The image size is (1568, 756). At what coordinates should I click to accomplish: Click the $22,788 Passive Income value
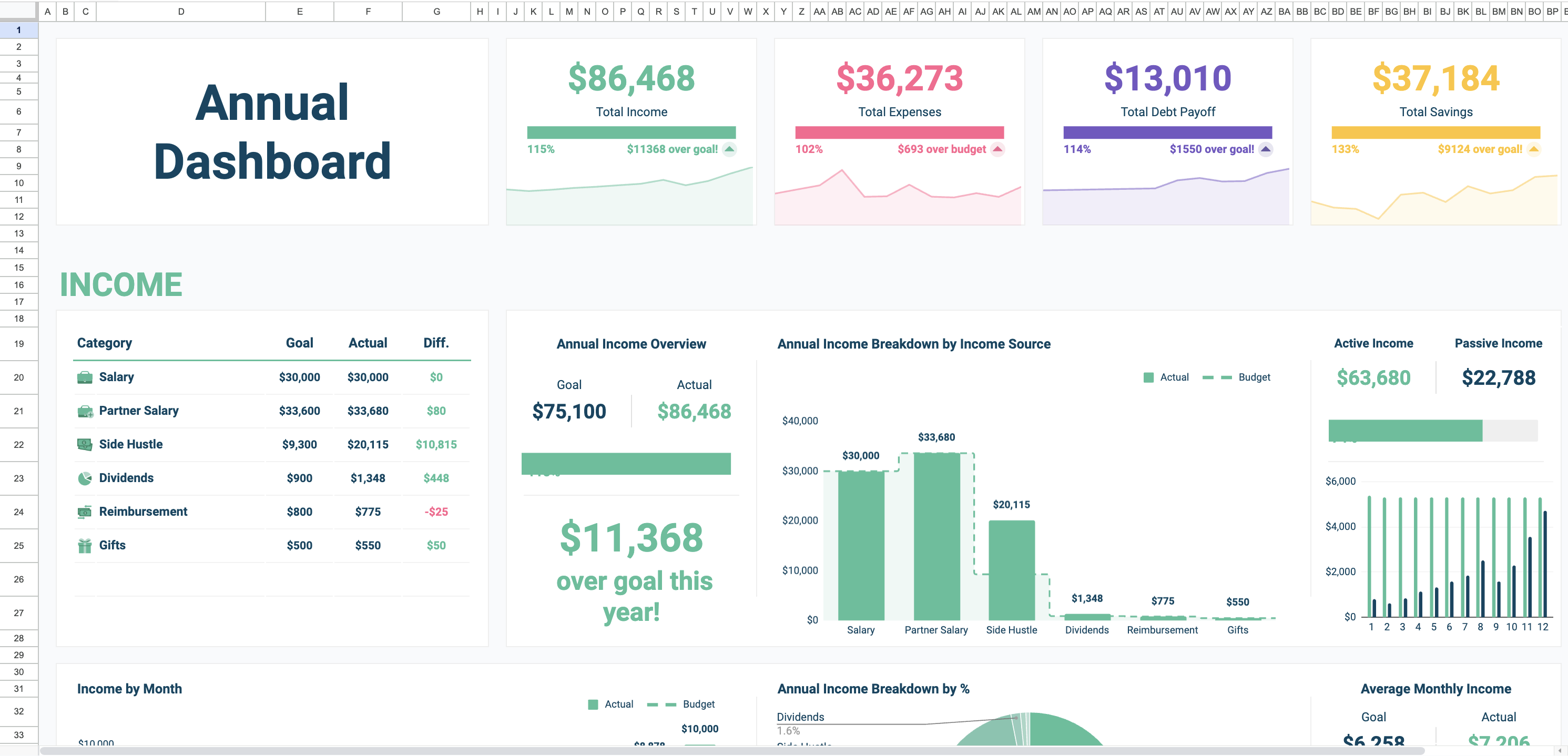[x=1498, y=378]
